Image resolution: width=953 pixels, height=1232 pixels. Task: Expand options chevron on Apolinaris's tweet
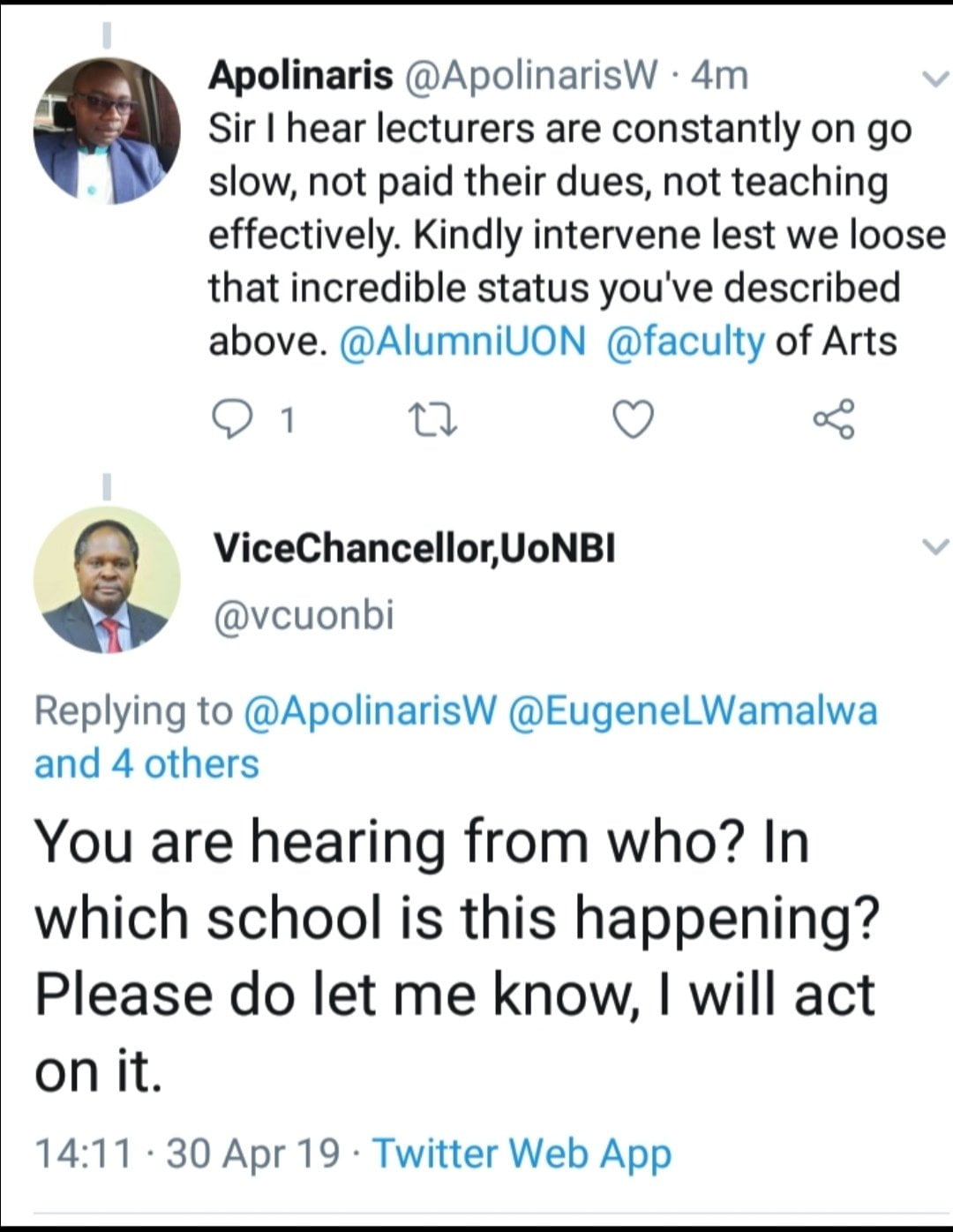pos(934,79)
